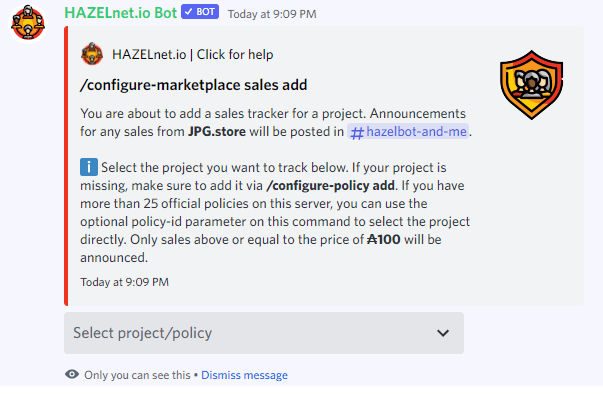Click the blue info icon
This screenshot has width=603, height=405.
pyautogui.click(x=89, y=165)
